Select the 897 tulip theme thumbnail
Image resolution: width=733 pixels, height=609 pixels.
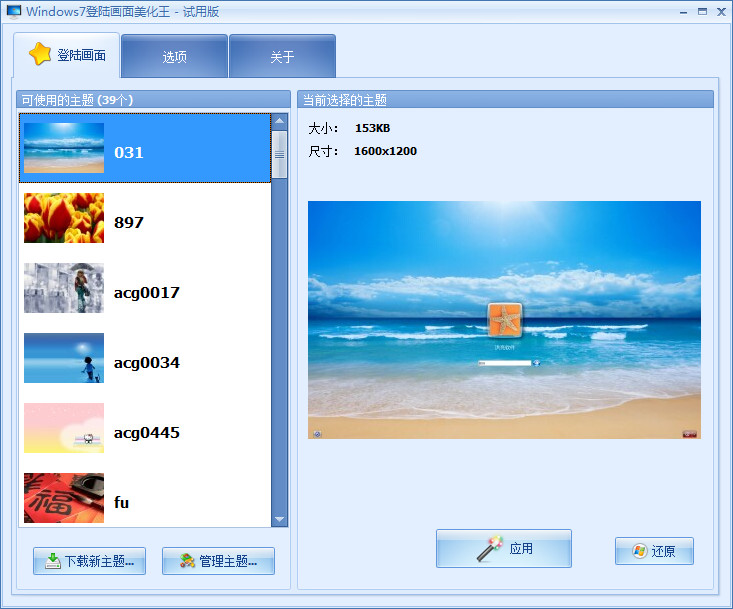click(x=64, y=218)
